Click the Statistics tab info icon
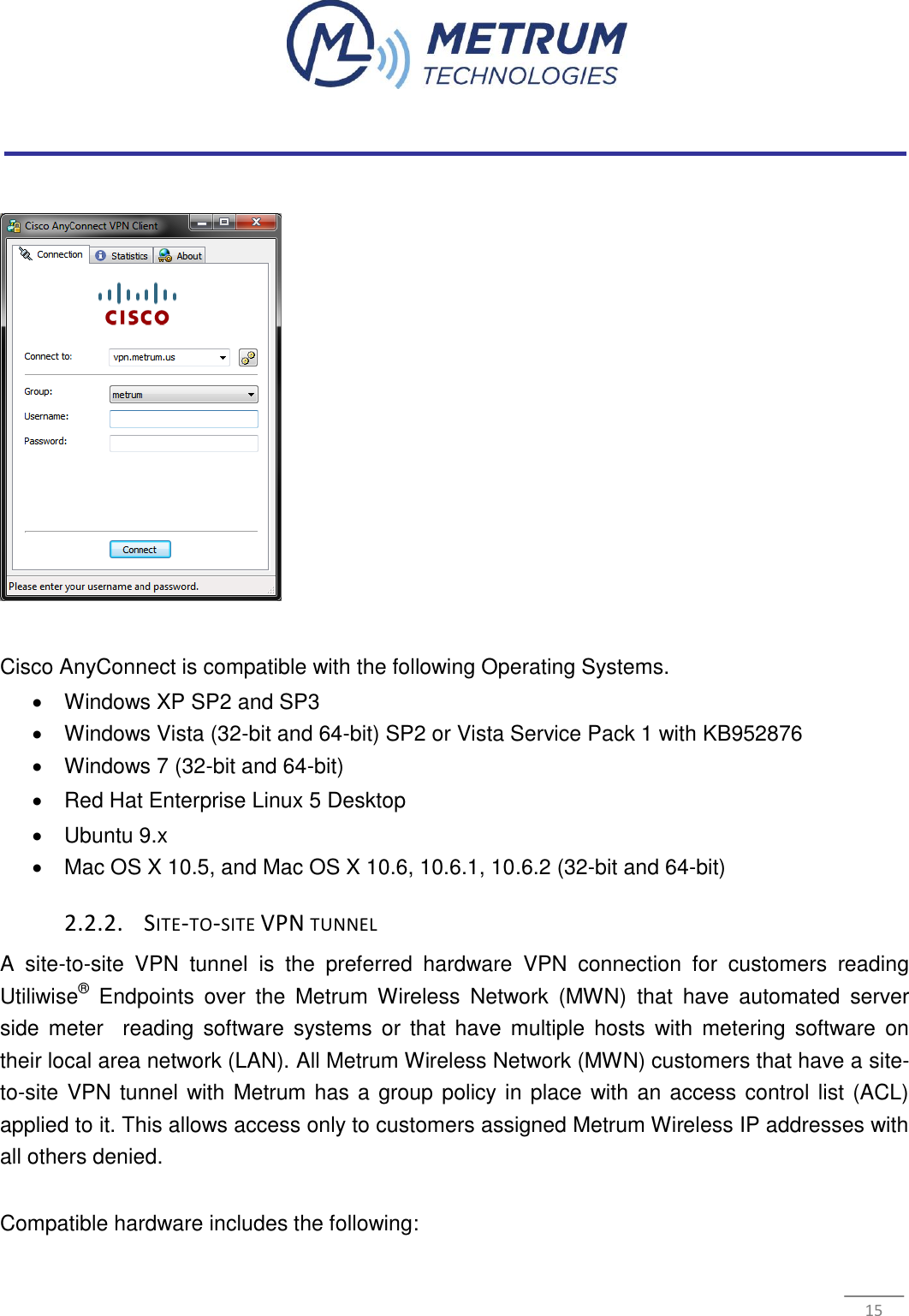 (101, 256)
